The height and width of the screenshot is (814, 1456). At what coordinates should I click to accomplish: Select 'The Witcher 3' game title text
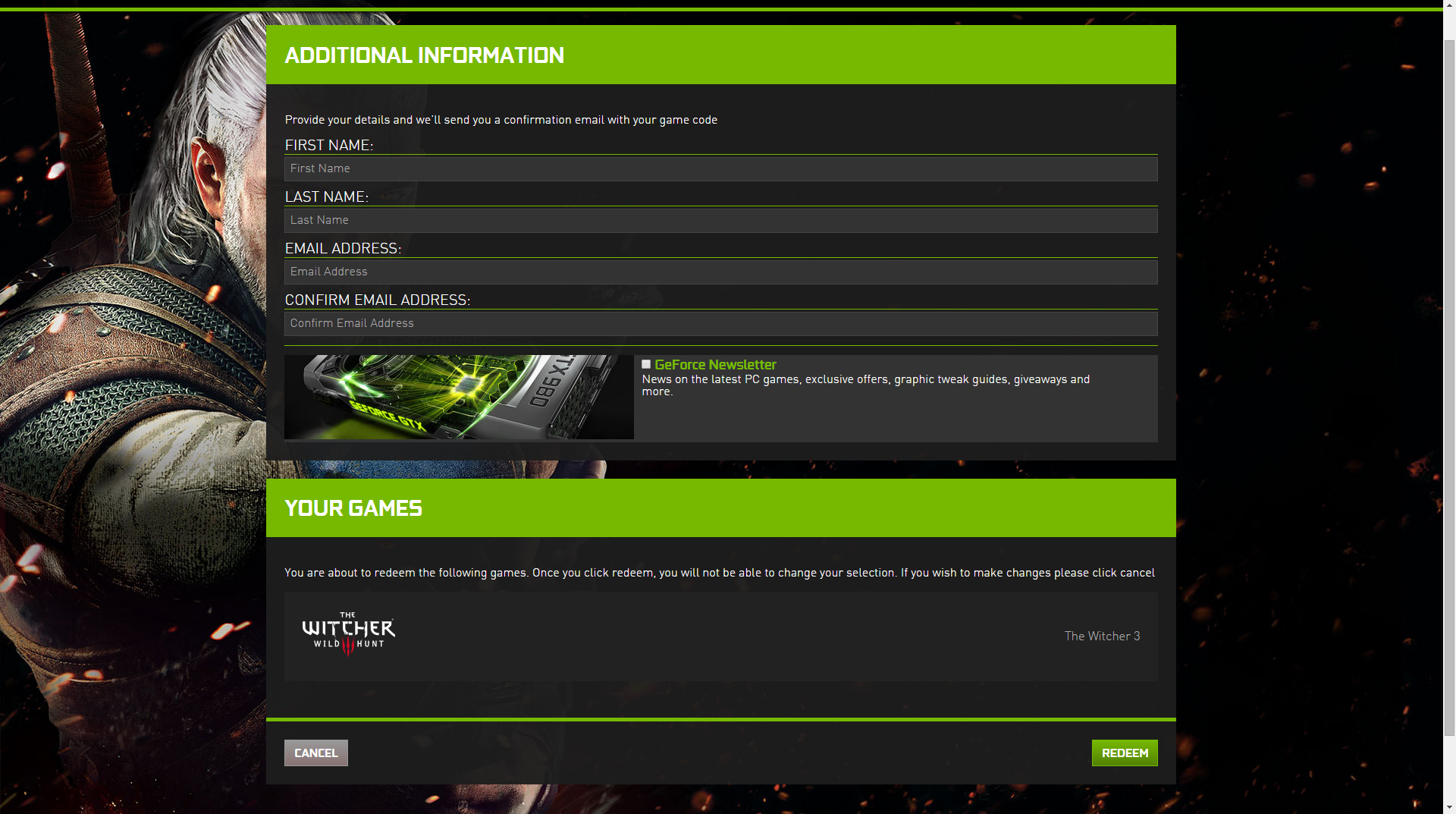coord(1102,636)
